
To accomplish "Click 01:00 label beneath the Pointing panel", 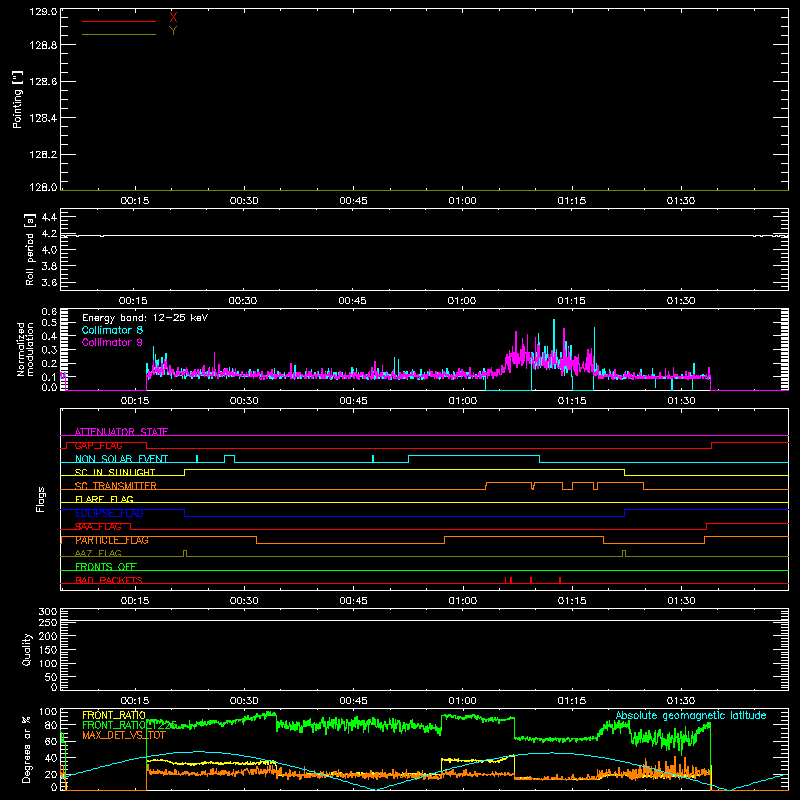I will [x=462, y=201].
